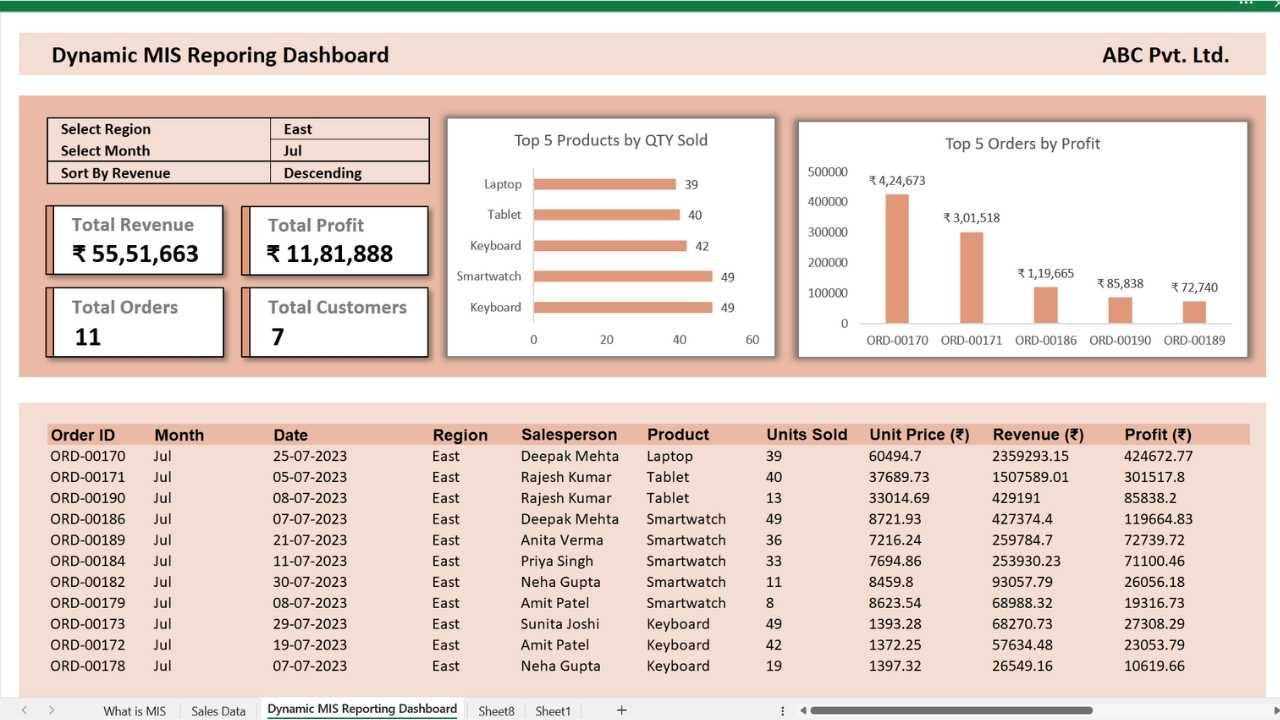The image size is (1280, 720).
Task: Select unit price cell 8459.8
Action: tap(891, 582)
